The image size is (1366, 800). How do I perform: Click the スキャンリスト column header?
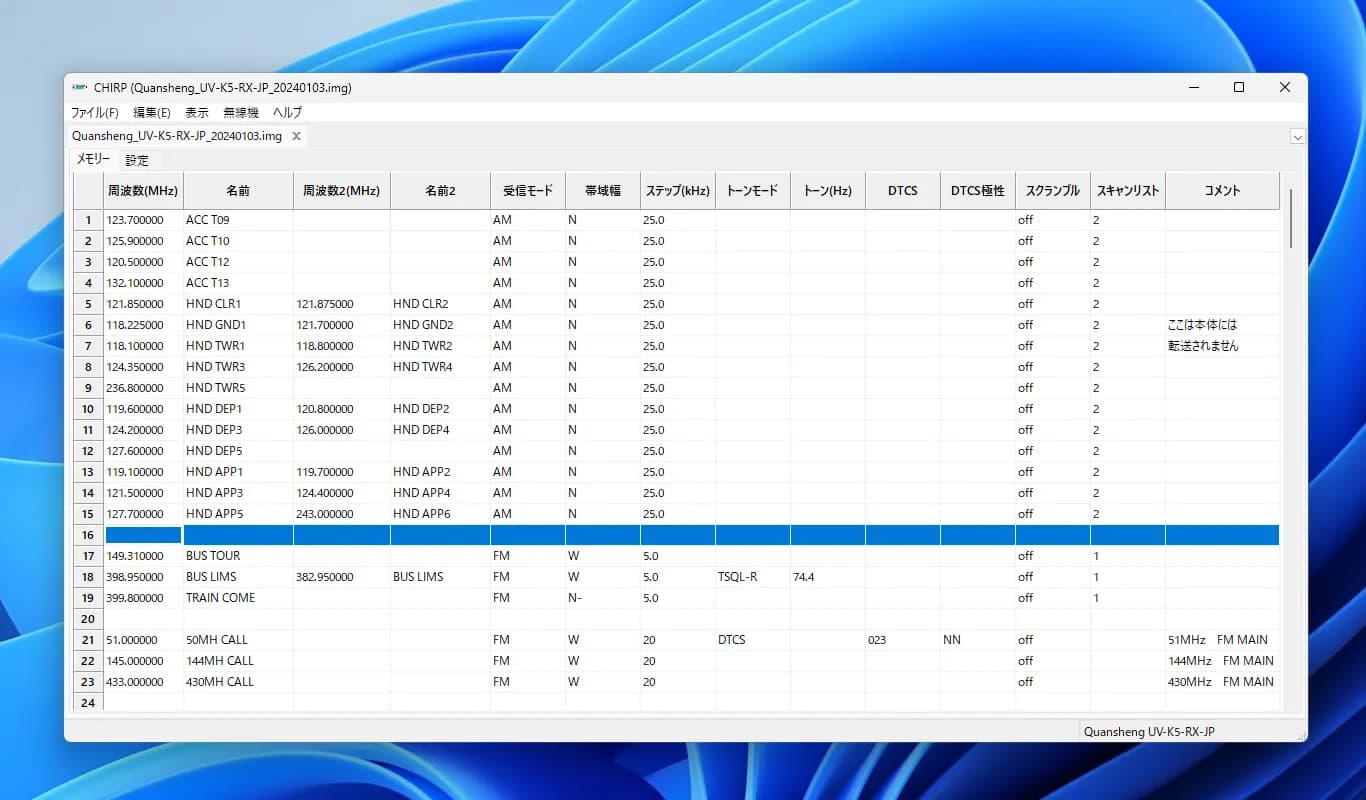(x=1127, y=191)
